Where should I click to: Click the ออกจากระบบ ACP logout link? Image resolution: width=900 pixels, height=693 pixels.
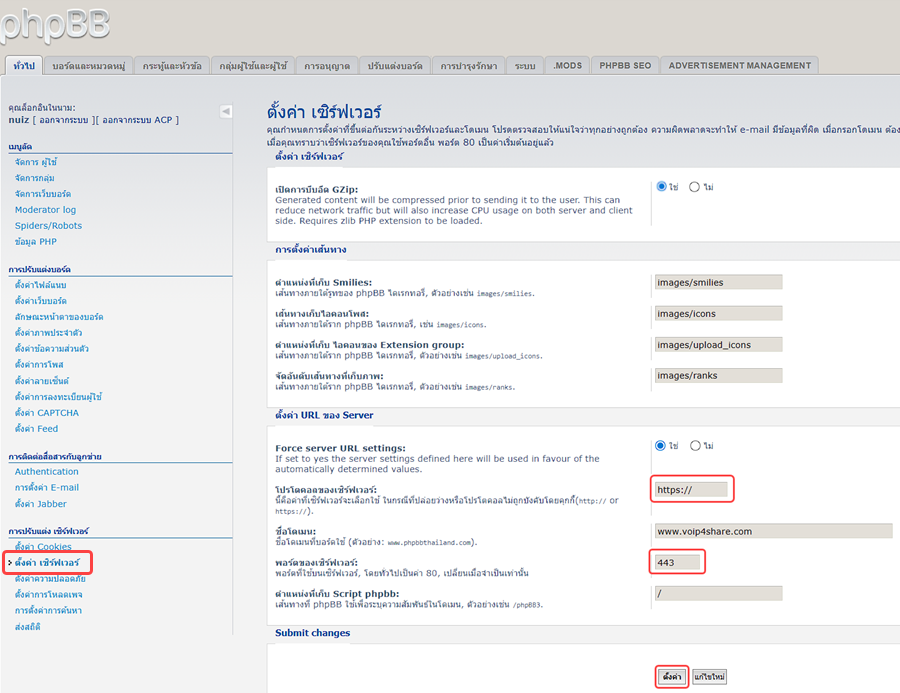138,120
